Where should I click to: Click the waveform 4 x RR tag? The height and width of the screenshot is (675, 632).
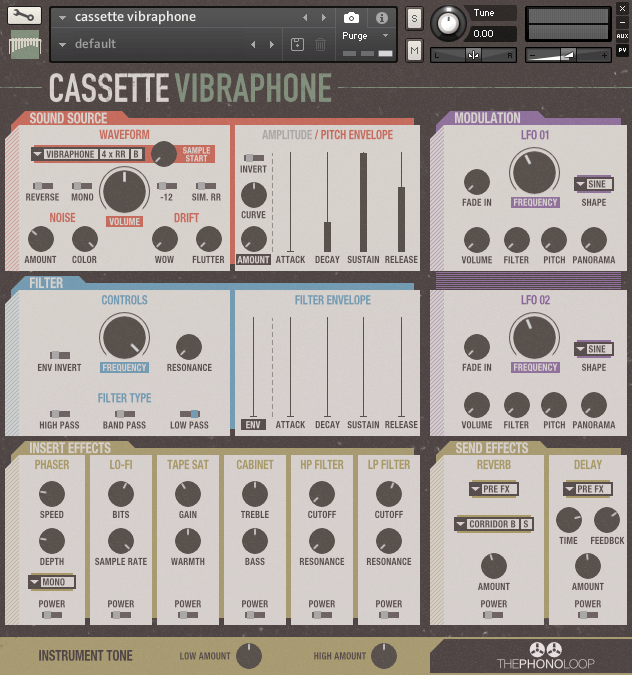pos(114,154)
